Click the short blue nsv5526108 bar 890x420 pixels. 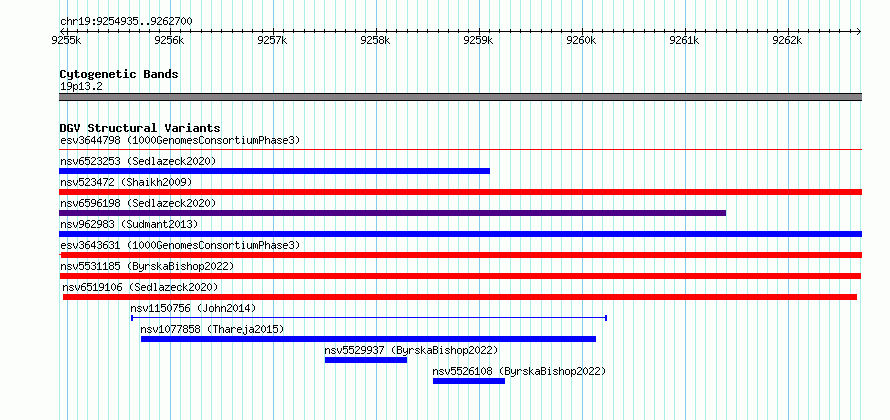[469, 381]
